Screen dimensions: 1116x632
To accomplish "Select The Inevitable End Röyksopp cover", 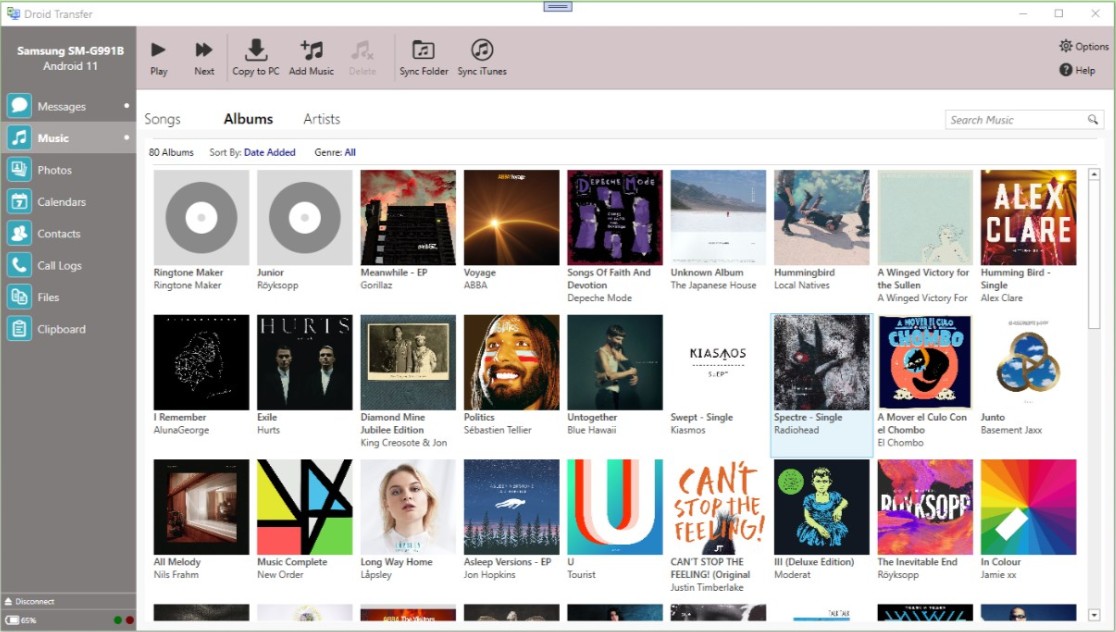I will (x=925, y=507).
